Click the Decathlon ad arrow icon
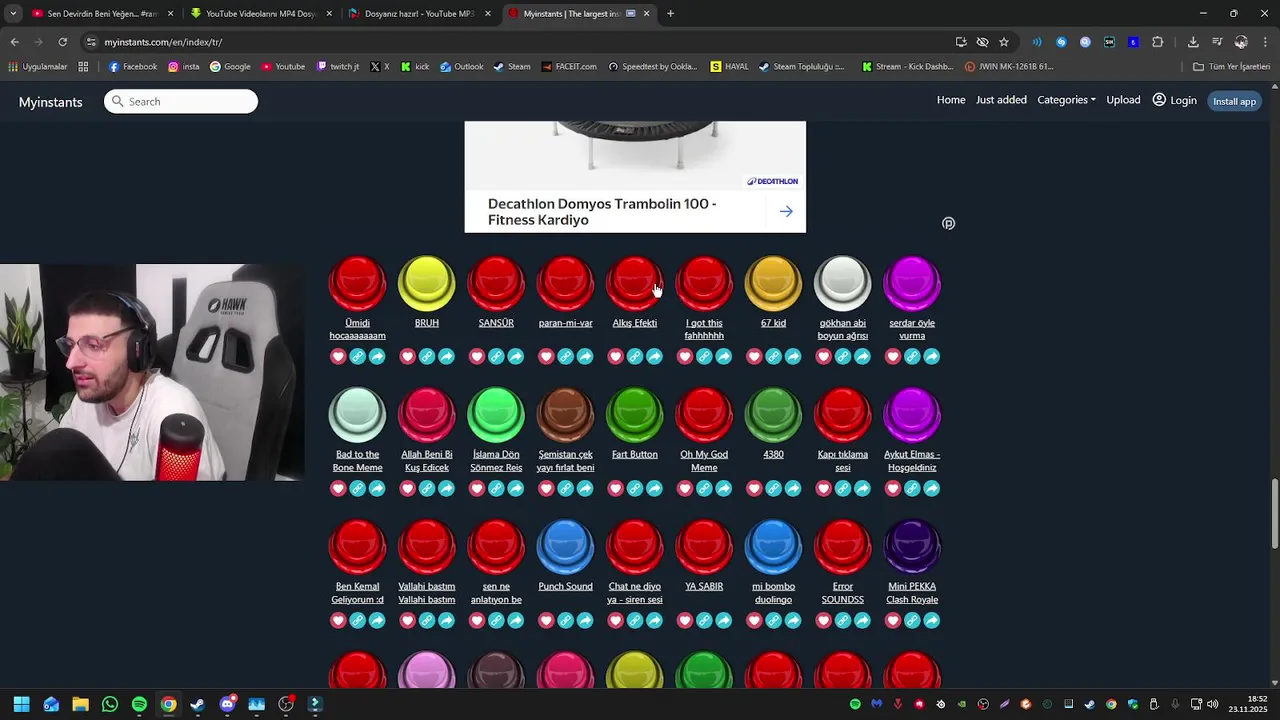This screenshot has height=720, width=1280. [x=786, y=211]
